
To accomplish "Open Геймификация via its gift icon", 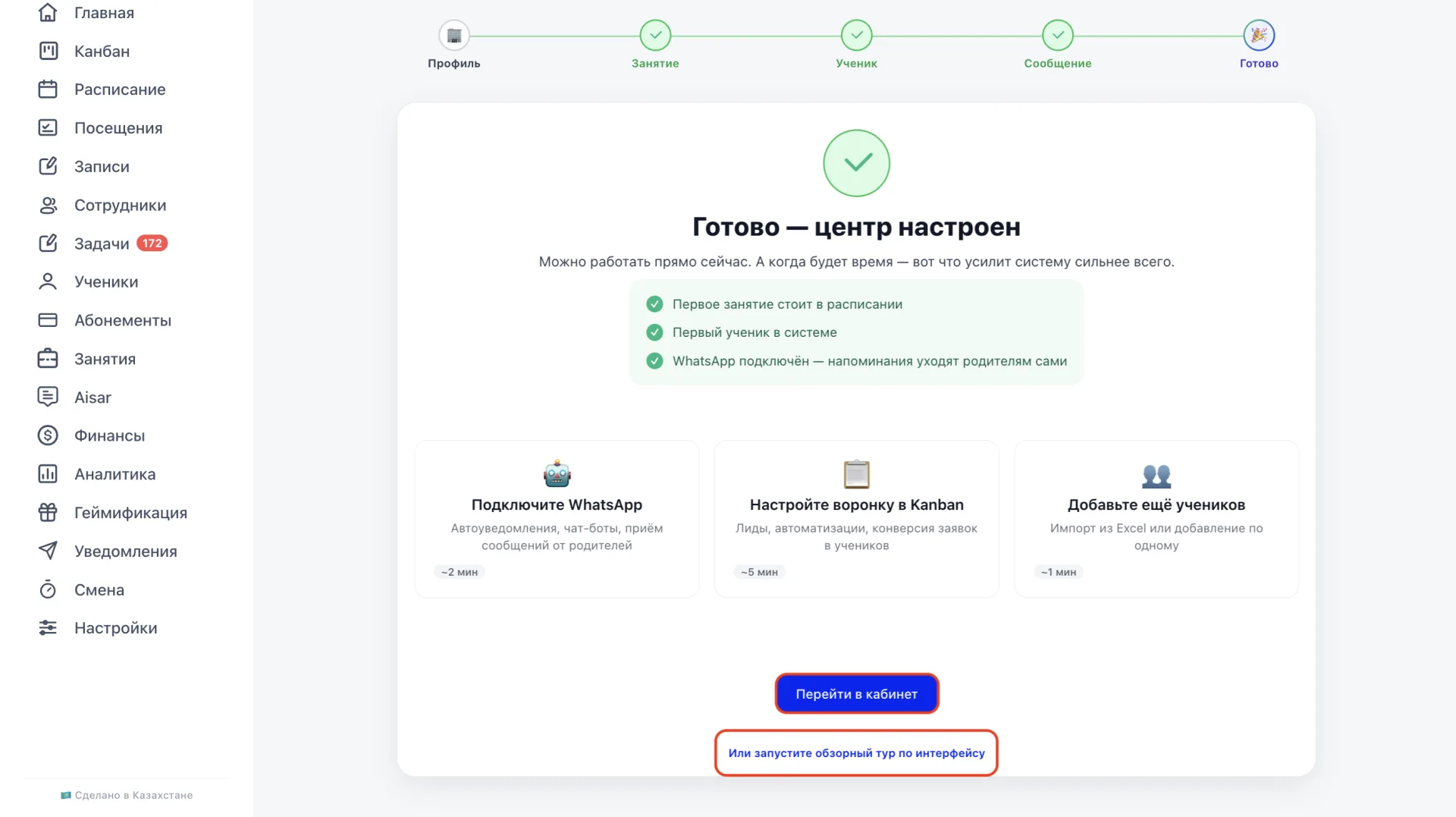I will 48,513.
